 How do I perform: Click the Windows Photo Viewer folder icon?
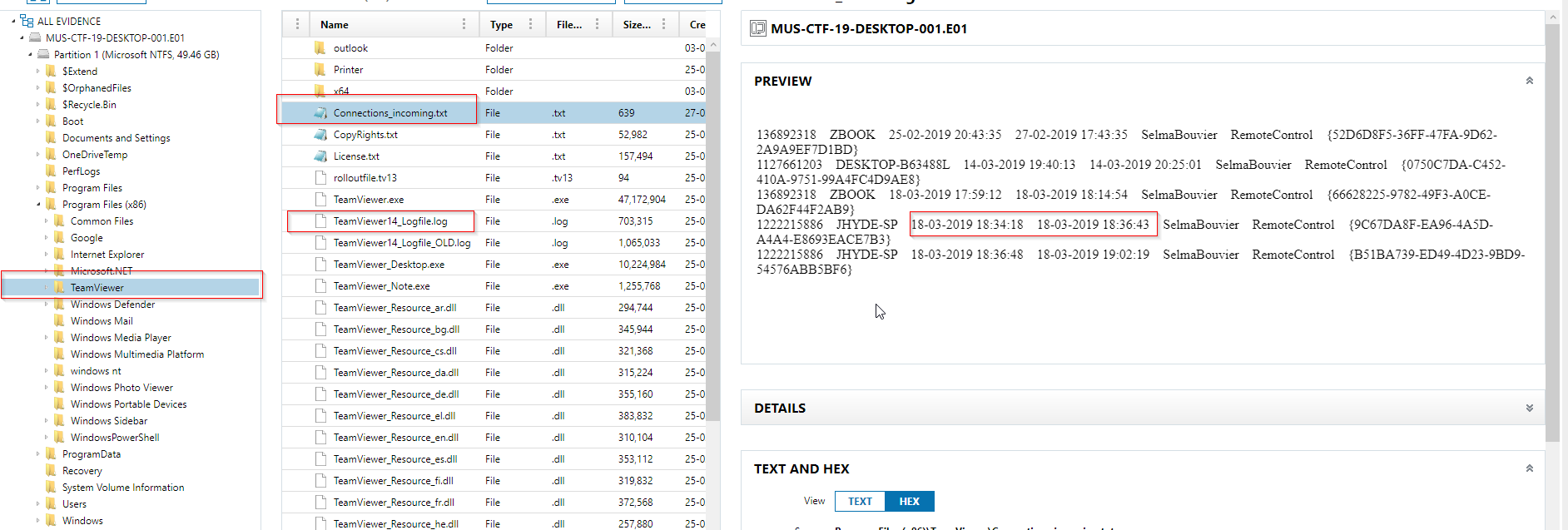tap(60, 387)
